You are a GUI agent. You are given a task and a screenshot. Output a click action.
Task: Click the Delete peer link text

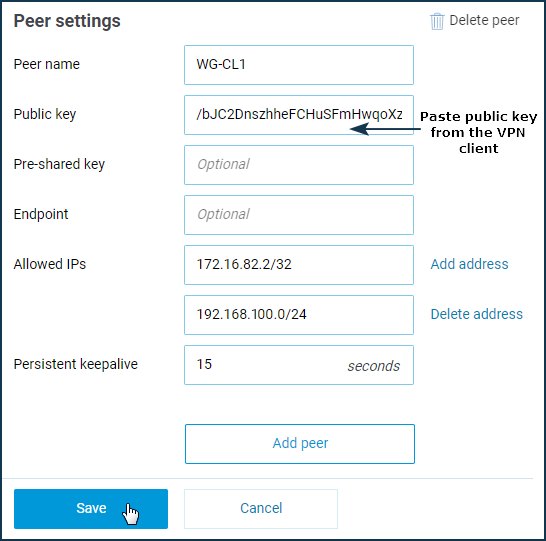484,21
